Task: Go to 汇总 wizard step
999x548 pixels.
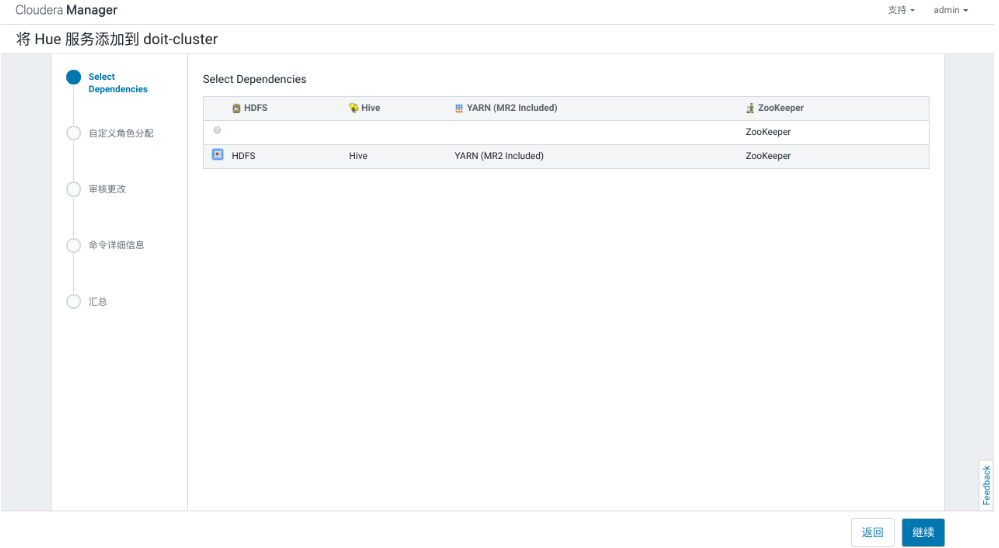Action: (x=97, y=301)
